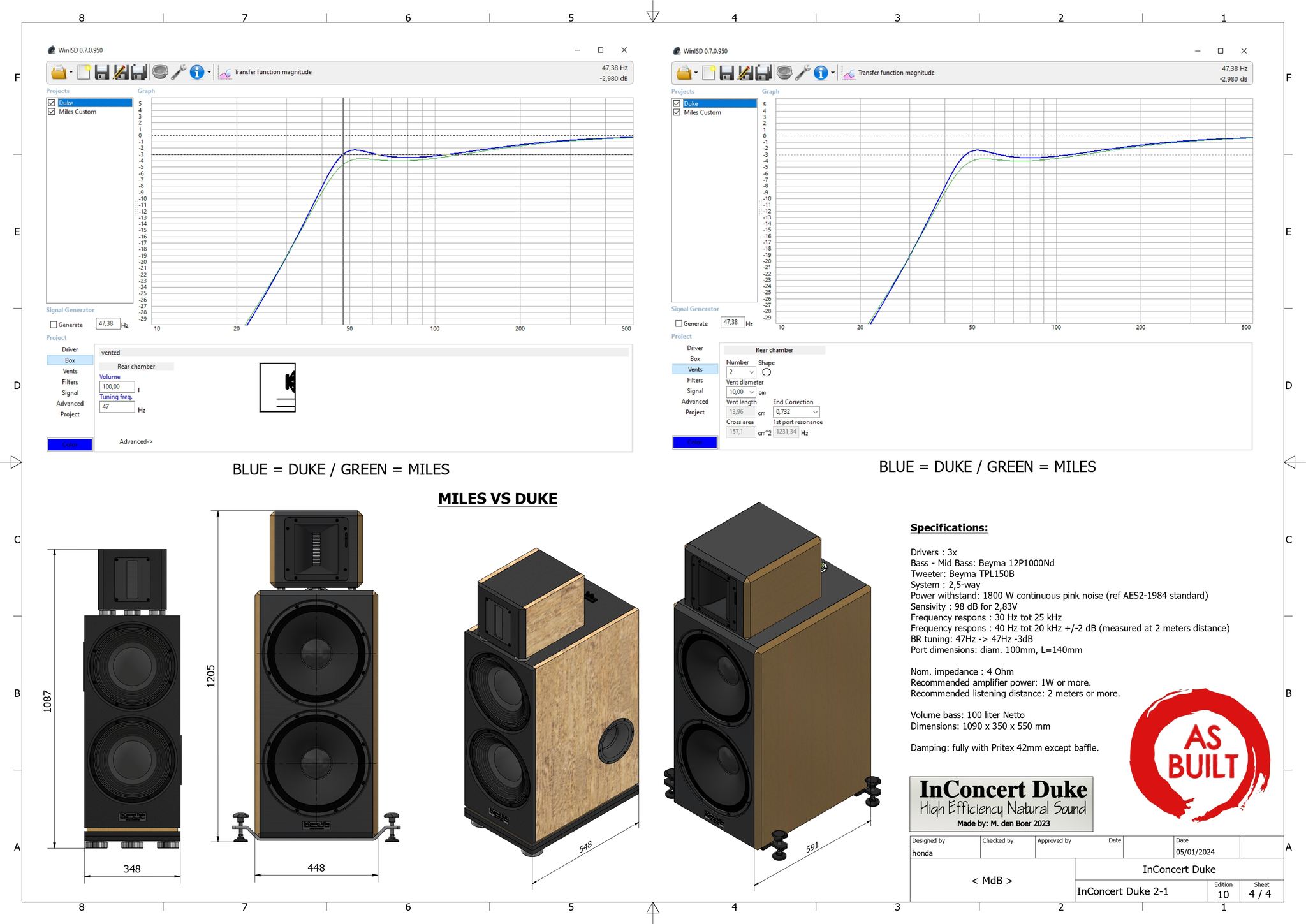Open options wrench icon in left WinISD window
The width and height of the screenshot is (1306, 924).
[x=179, y=72]
